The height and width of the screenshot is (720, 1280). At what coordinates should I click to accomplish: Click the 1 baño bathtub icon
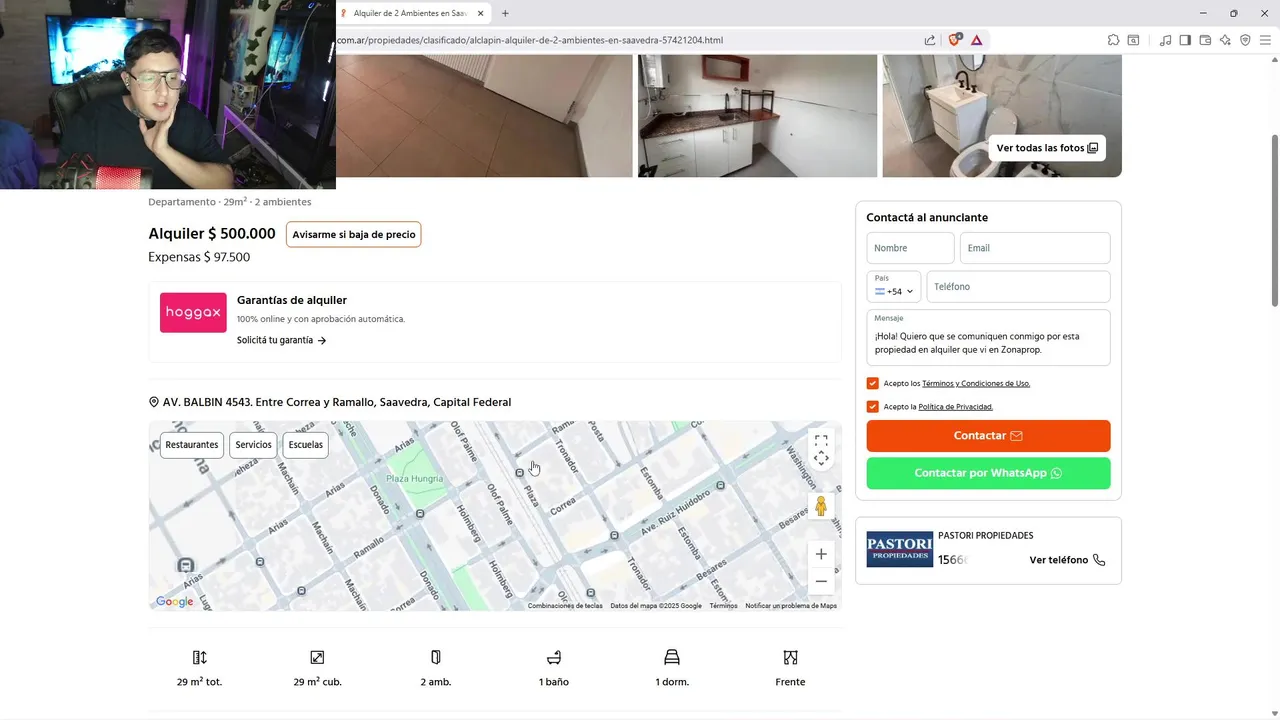point(554,657)
